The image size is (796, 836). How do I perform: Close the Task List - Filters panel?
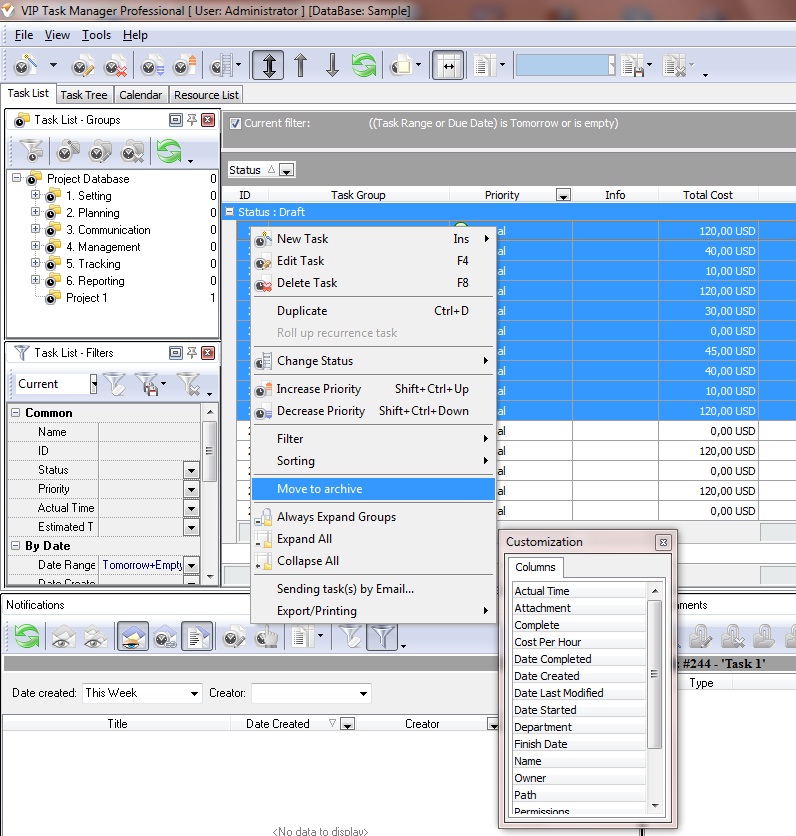point(208,352)
